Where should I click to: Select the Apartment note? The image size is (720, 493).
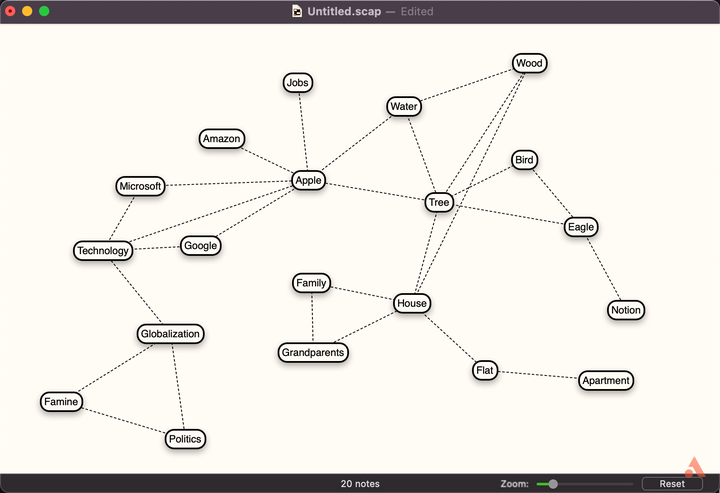606,381
